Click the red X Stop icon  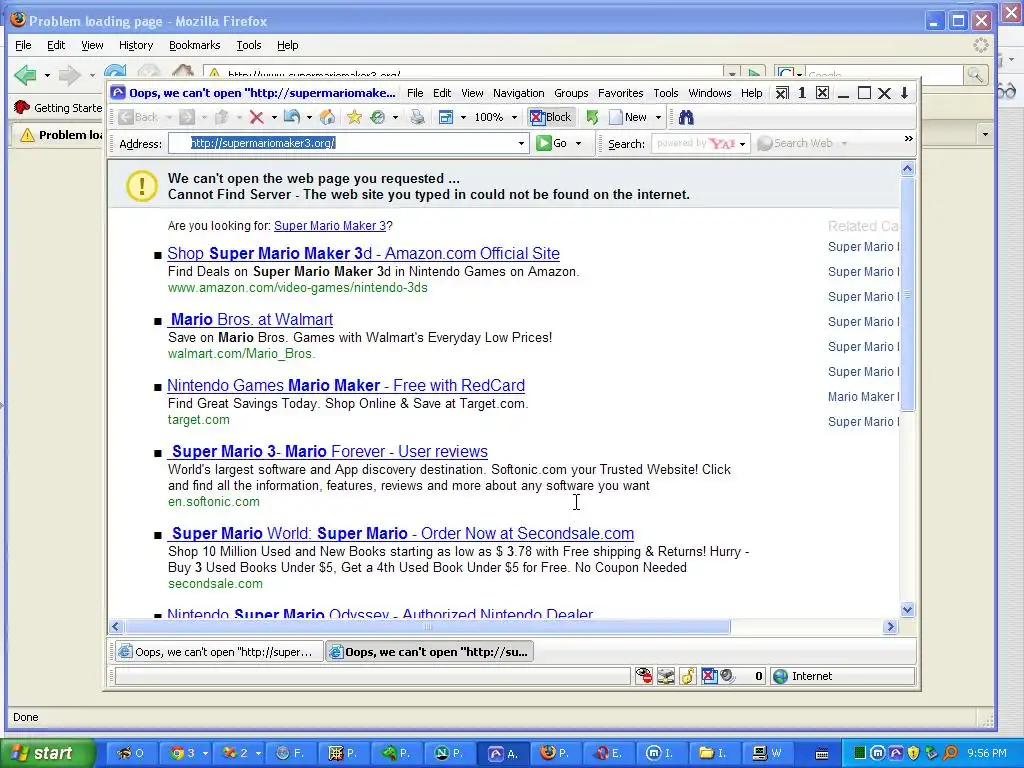257,117
